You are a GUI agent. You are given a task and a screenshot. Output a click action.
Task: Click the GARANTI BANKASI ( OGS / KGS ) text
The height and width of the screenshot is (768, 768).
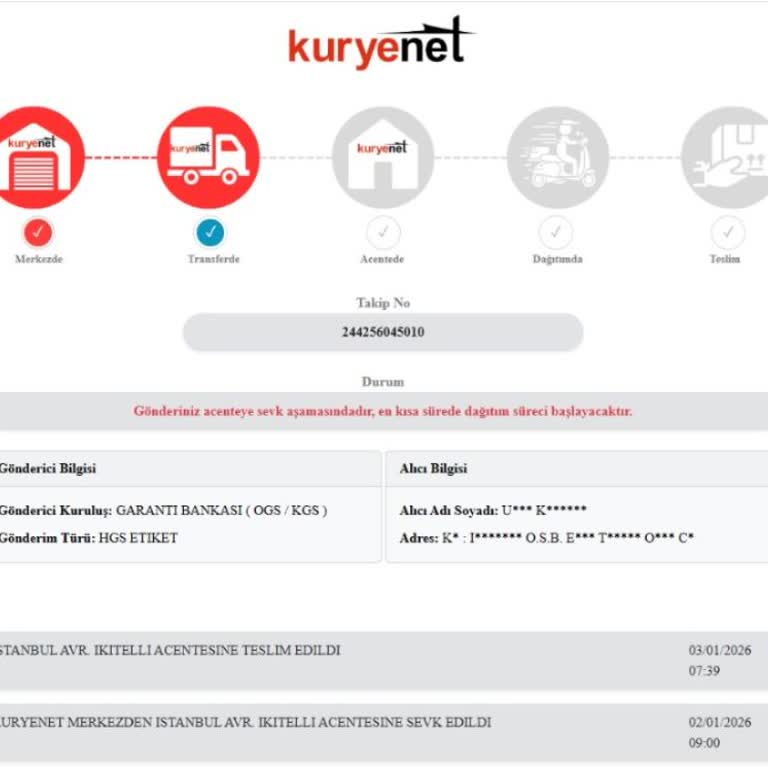[221, 510]
